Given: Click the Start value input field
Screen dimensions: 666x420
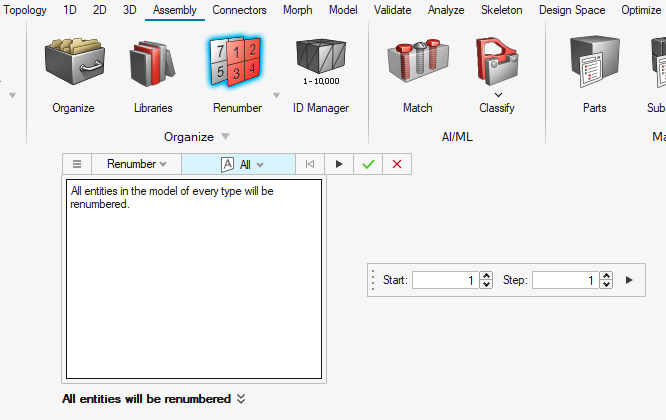Looking at the screenshot, I should pos(446,280).
